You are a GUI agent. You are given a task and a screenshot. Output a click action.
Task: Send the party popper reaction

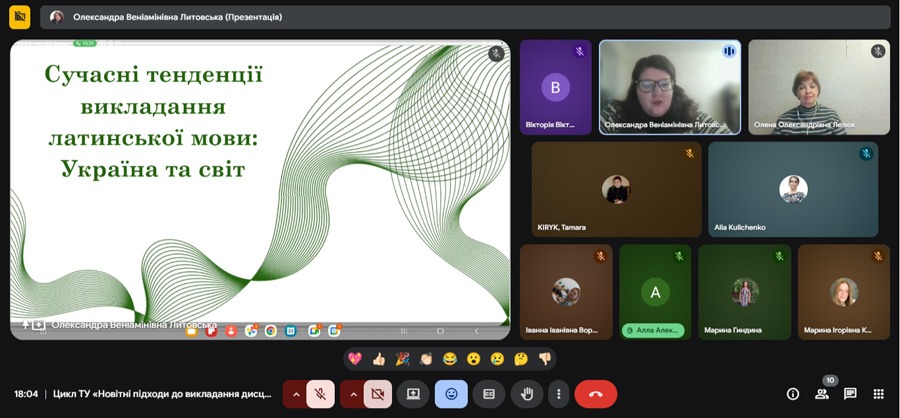[x=402, y=359]
